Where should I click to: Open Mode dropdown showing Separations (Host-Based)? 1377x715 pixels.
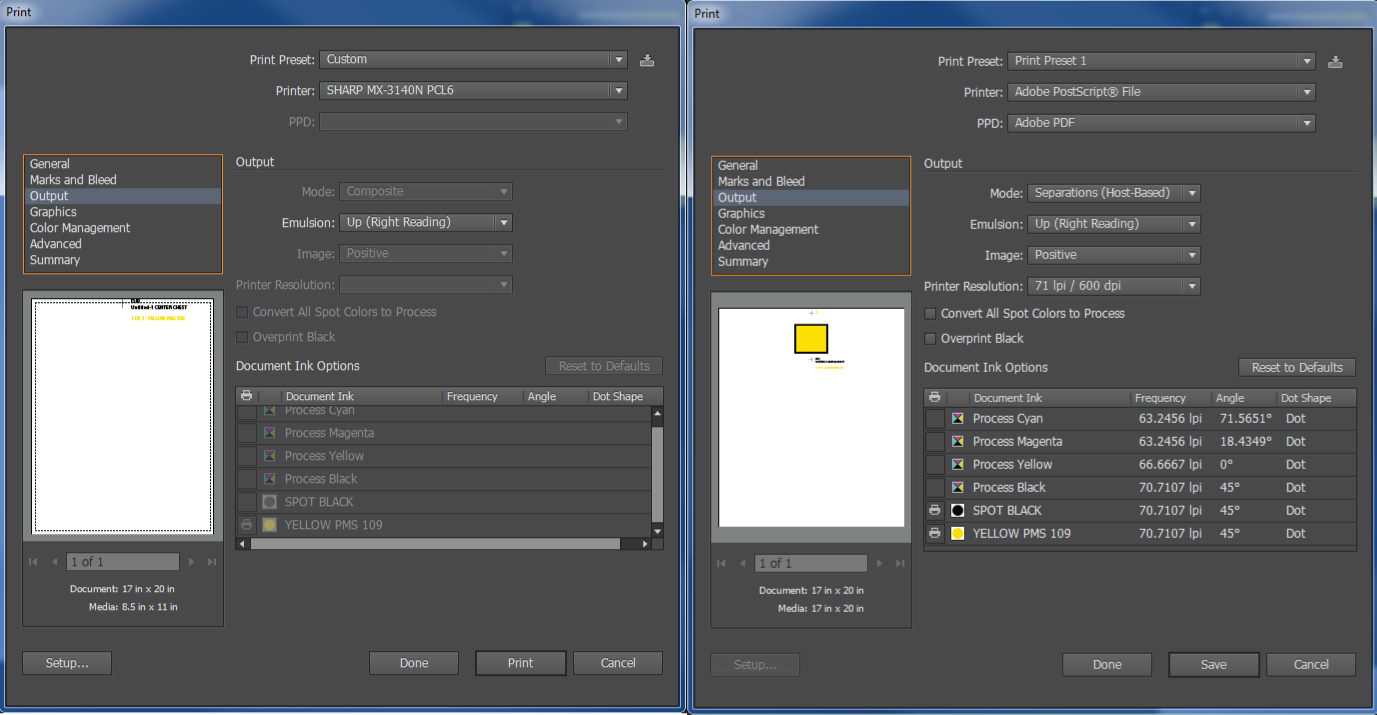click(x=1114, y=193)
